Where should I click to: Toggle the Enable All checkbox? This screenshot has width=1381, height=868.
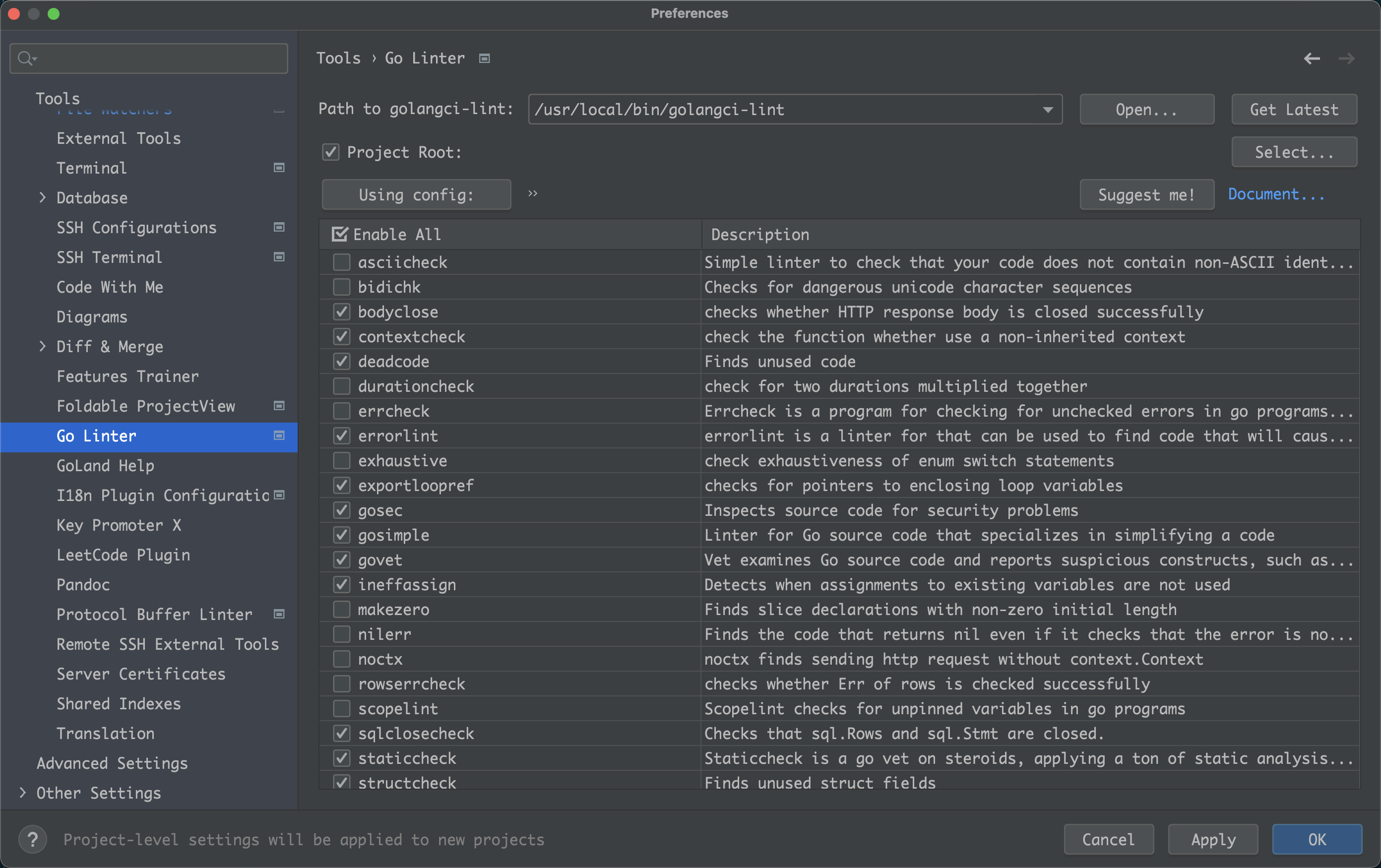339,235
